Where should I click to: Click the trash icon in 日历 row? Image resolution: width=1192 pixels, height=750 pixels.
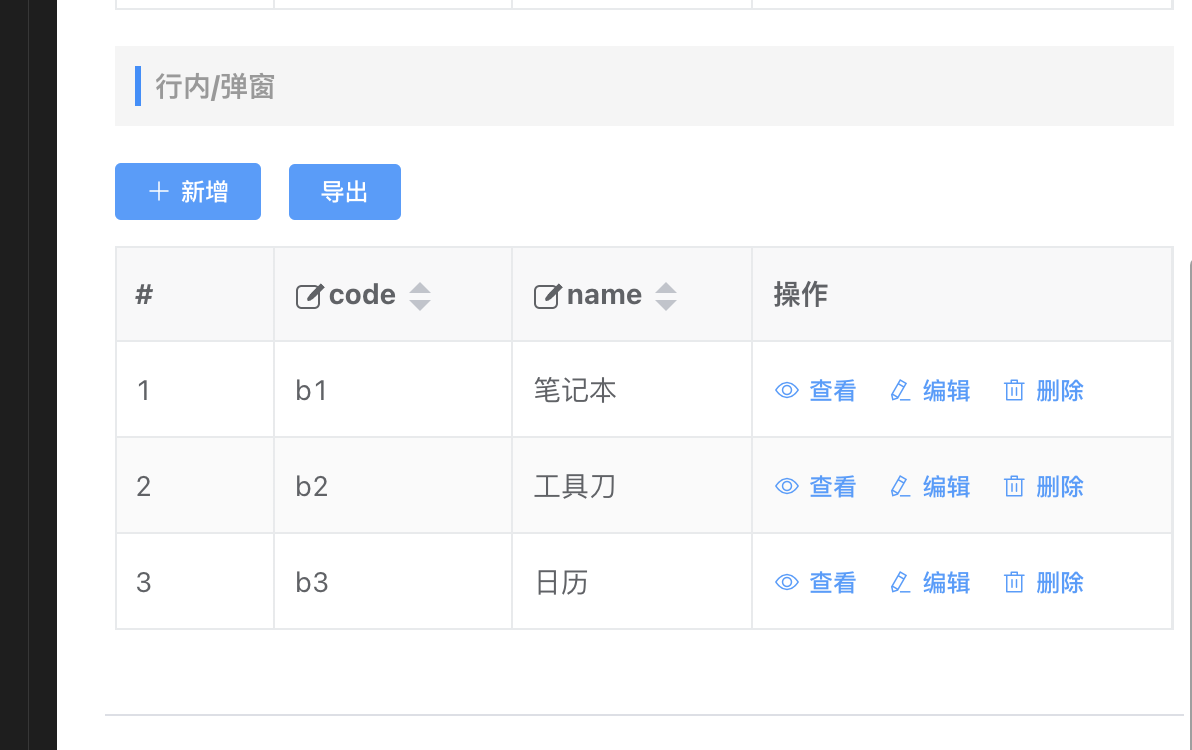pos(1014,582)
